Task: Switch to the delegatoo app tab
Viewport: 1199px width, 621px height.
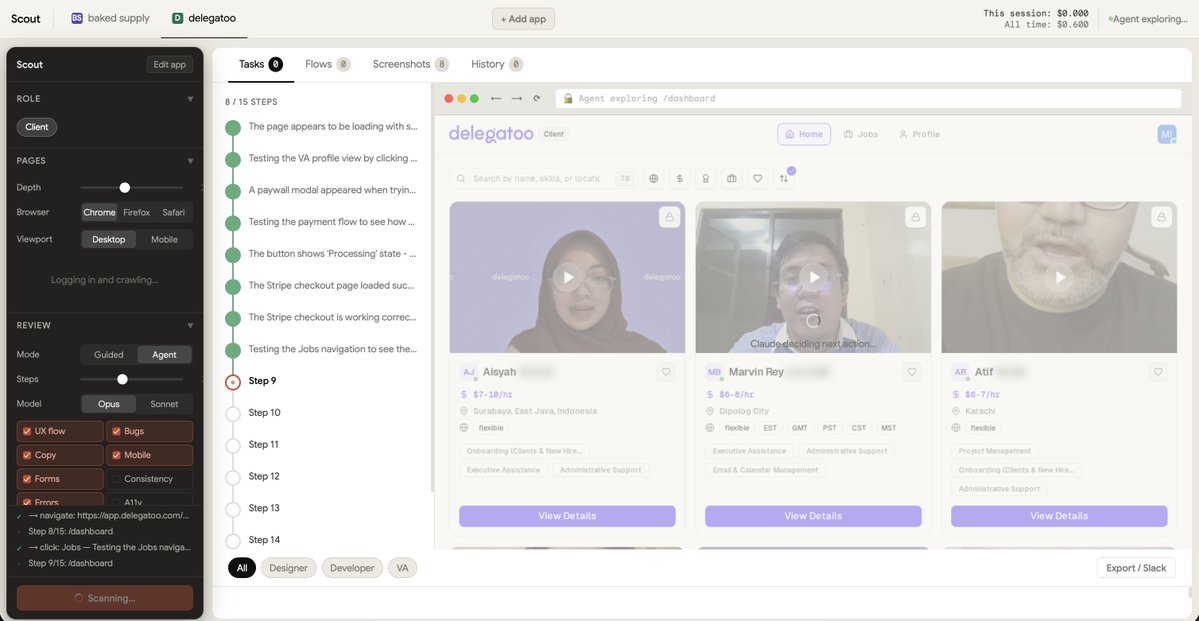Action: [x=204, y=18]
